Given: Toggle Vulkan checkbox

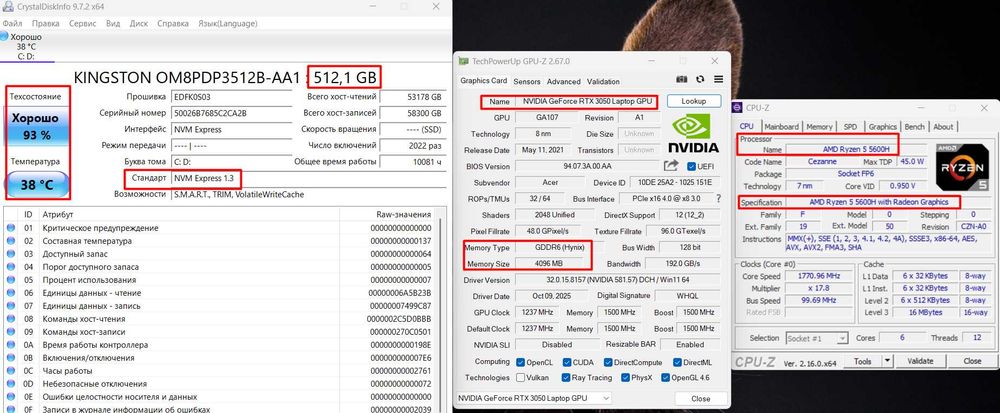Looking at the screenshot, I should pyautogui.click(x=520, y=377).
